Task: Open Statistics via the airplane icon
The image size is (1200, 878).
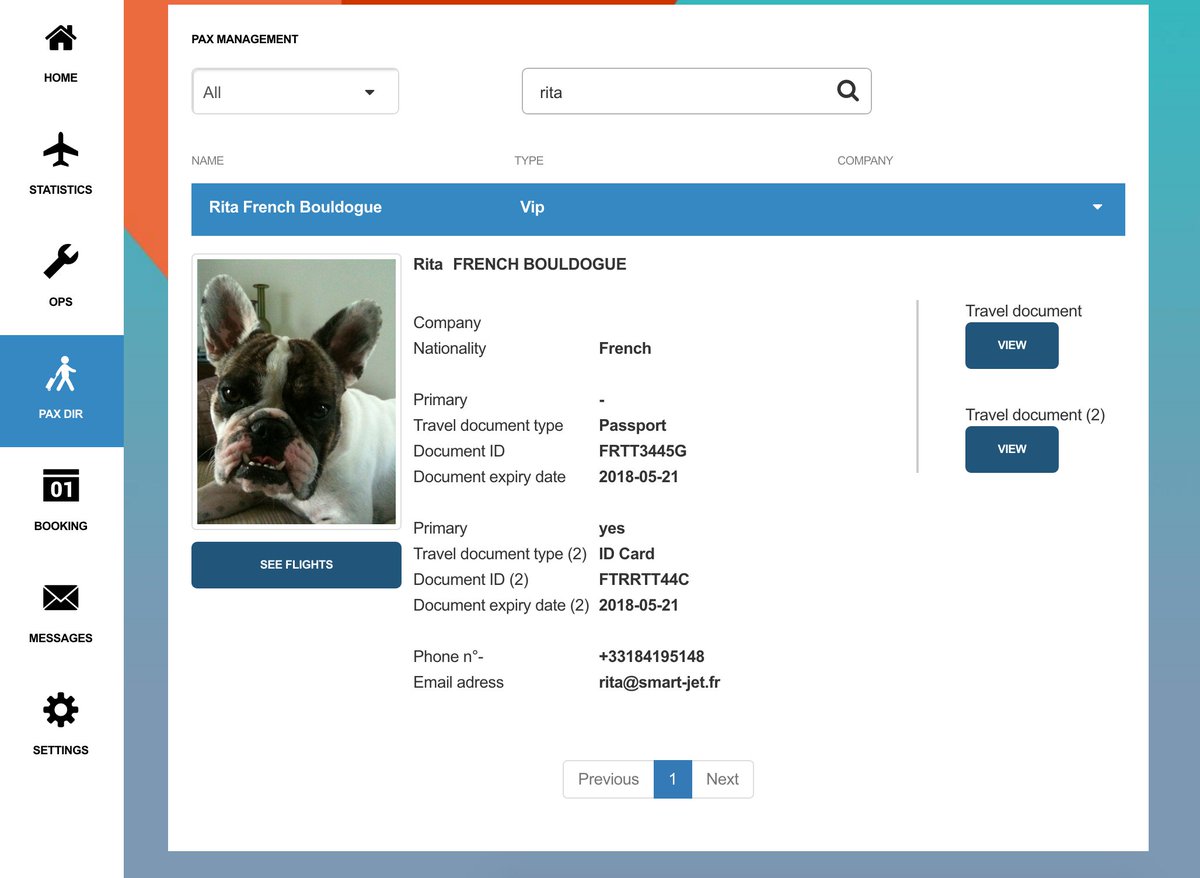Action: (61, 150)
